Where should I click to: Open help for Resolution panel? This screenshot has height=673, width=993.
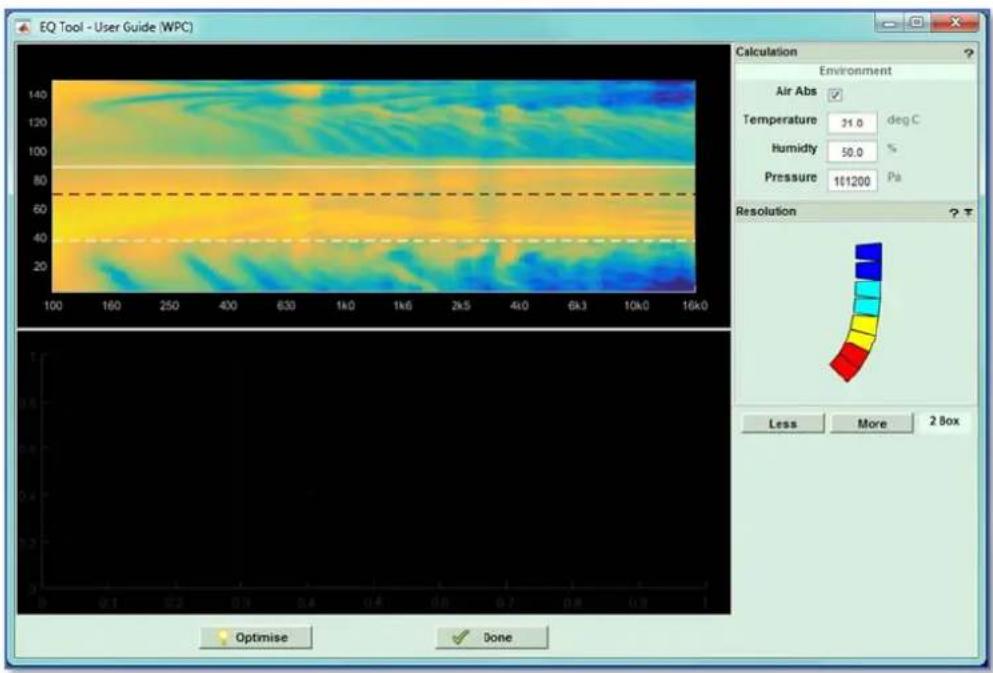[x=954, y=213]
